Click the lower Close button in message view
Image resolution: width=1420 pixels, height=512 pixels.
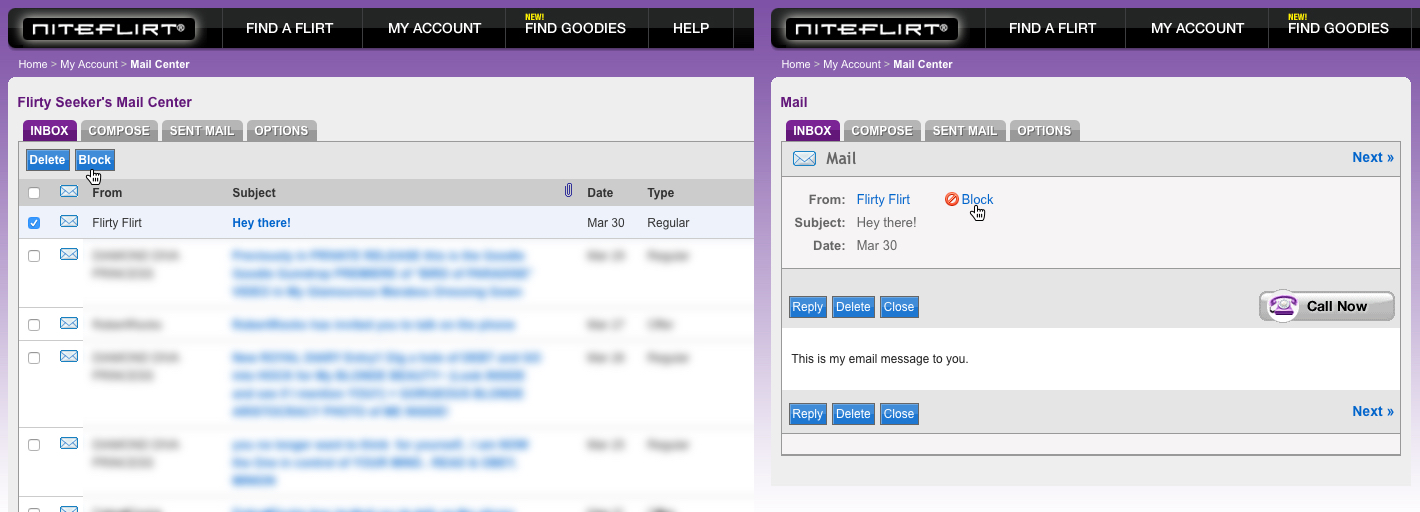pyautogui.click(x=899, y=414)
